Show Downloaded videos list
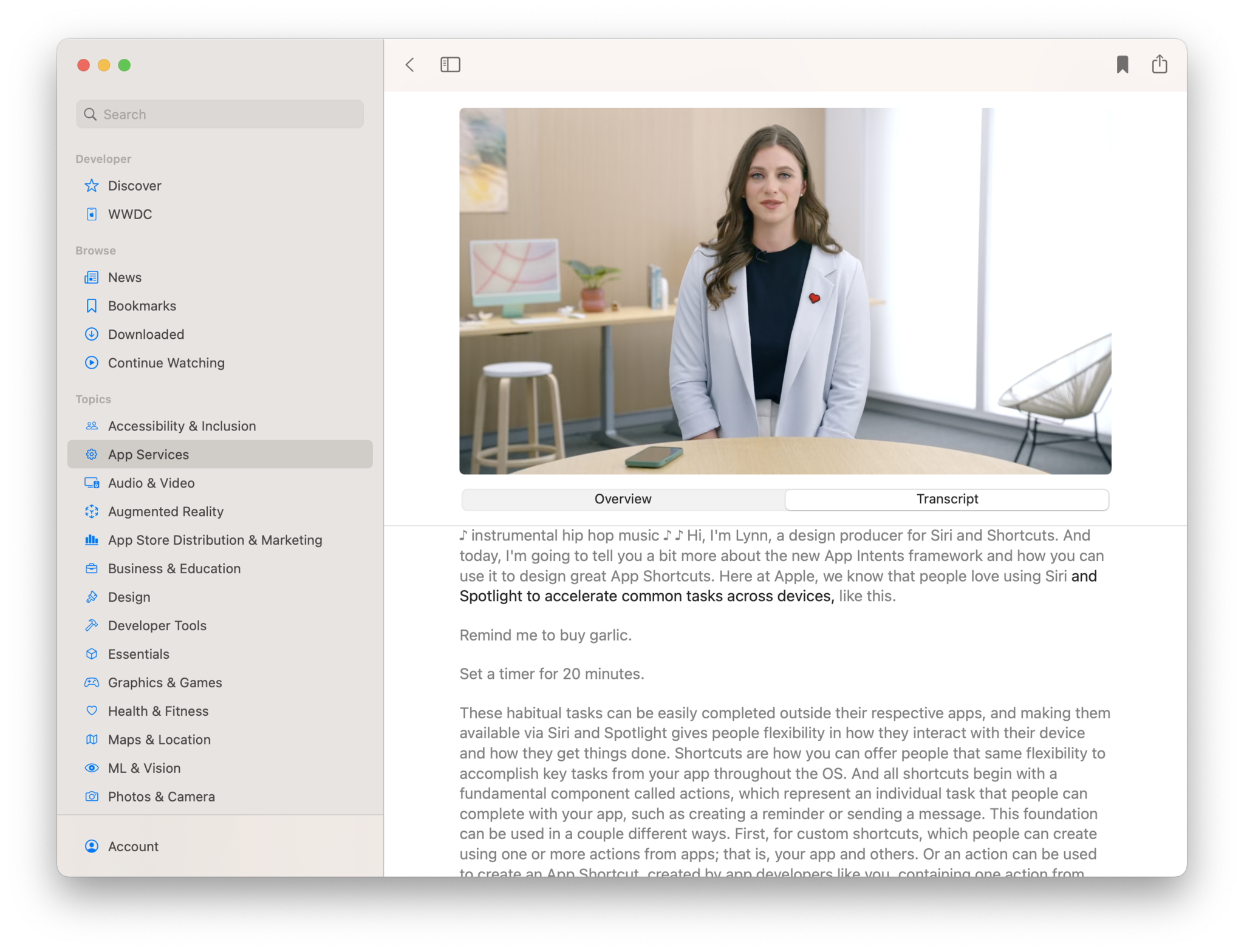 [146, 335]
